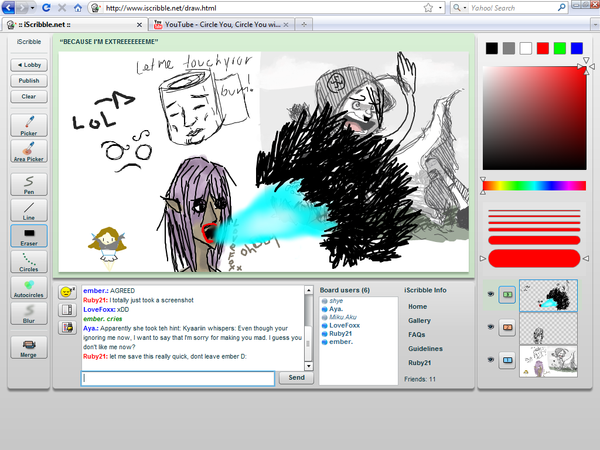
Task: Open the emoticon picker beside chat
Action: coord(67,292)
